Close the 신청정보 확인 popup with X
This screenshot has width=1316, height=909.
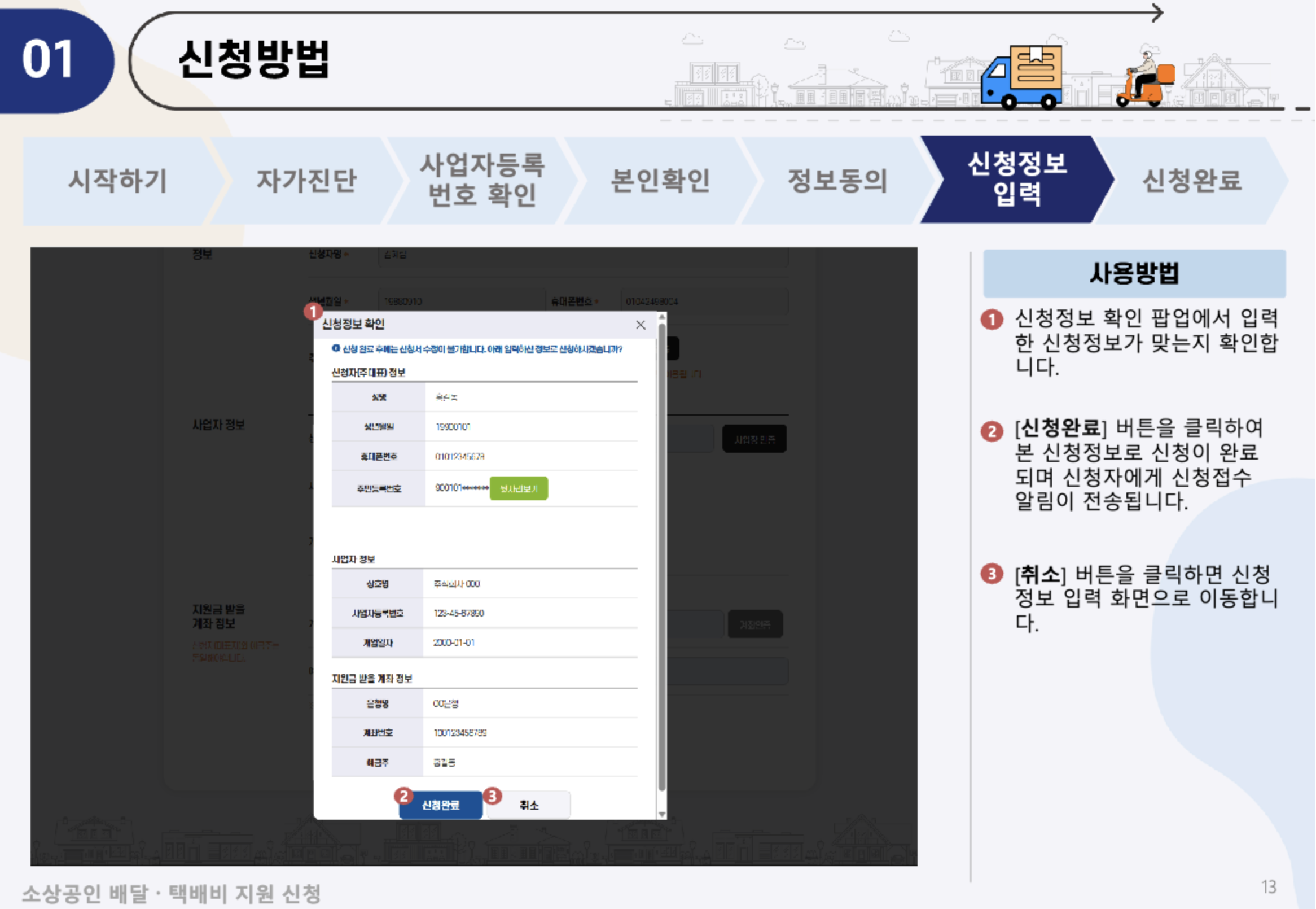pos(641,325)
